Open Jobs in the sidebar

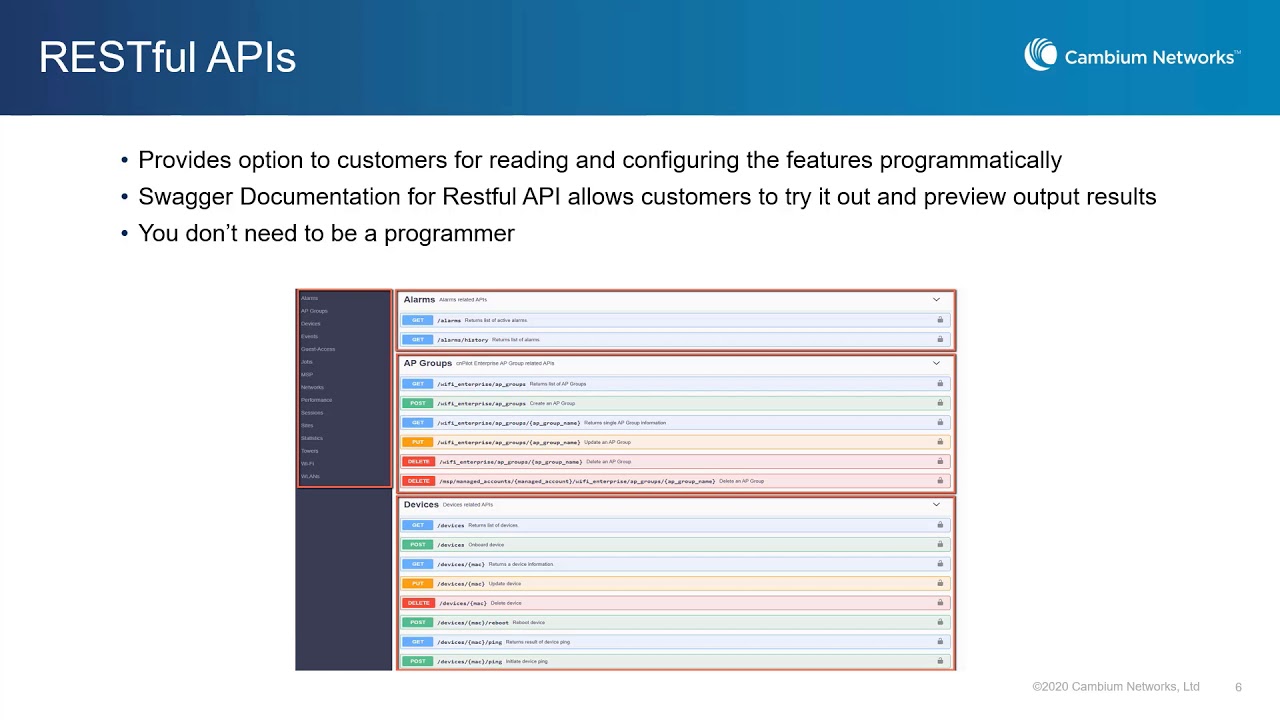pyautogui.click(x=307, y=362)
